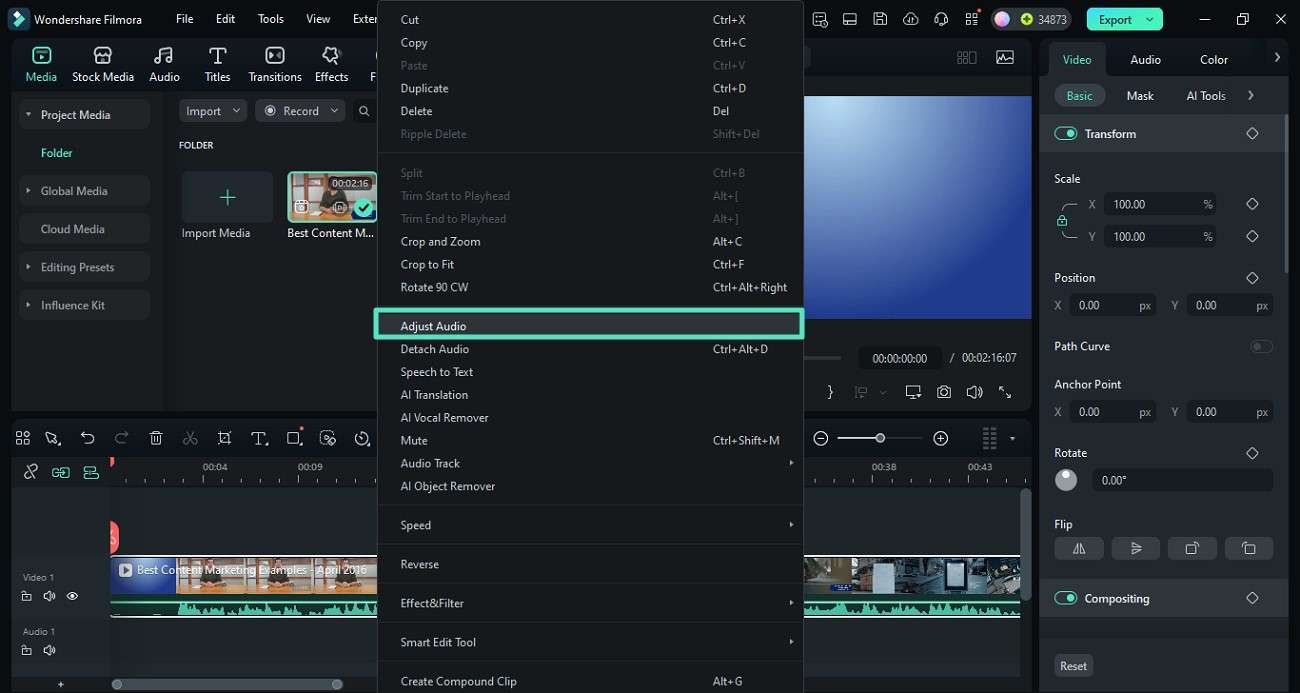Select the Best Content media thumbnail
Image resolution: width=1300 pixels, height=693 pixels.
(331, 197)
